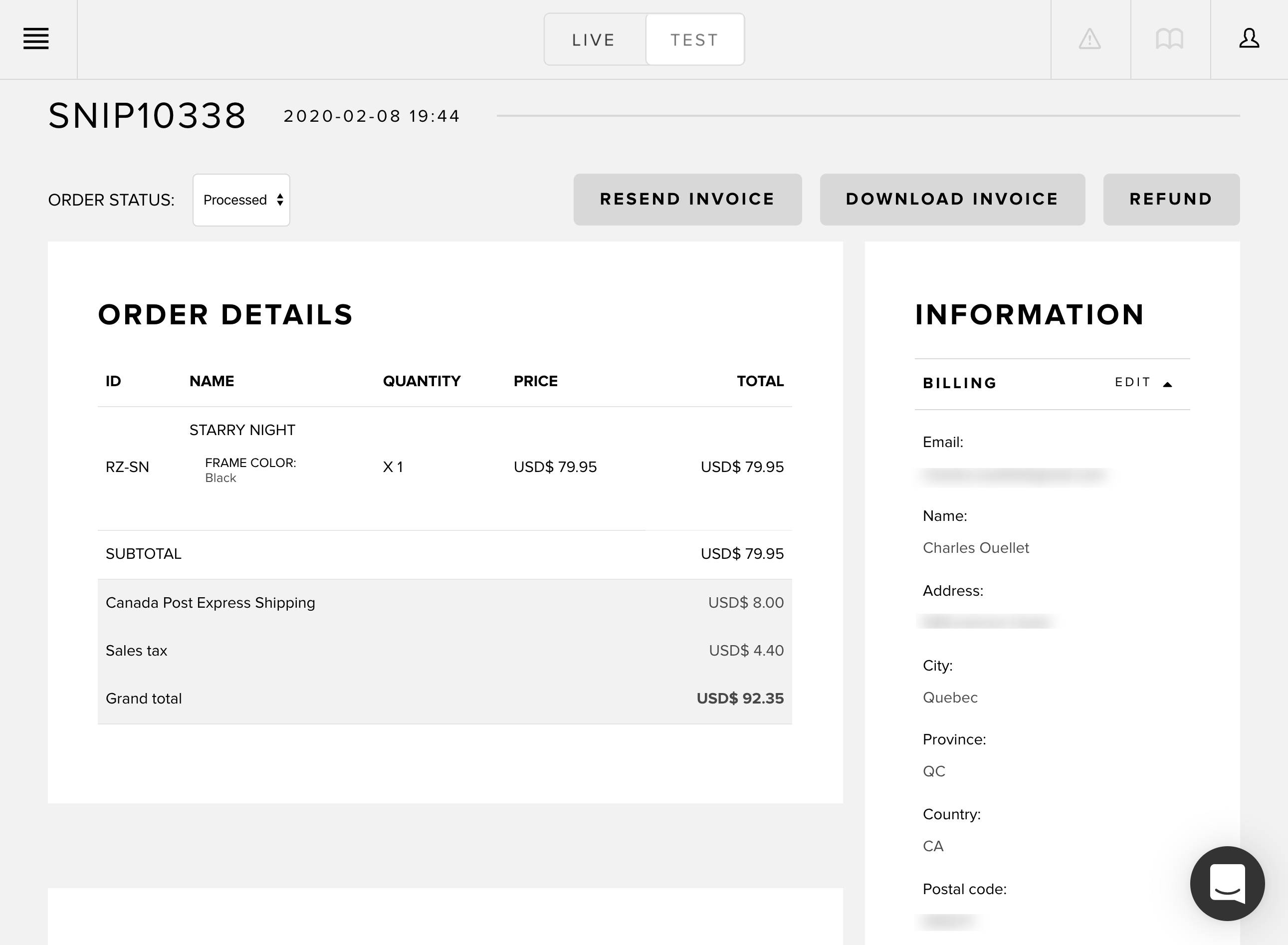Click EDIT in the billing section
This screenshot has width=1288, height=945.
1132,382
